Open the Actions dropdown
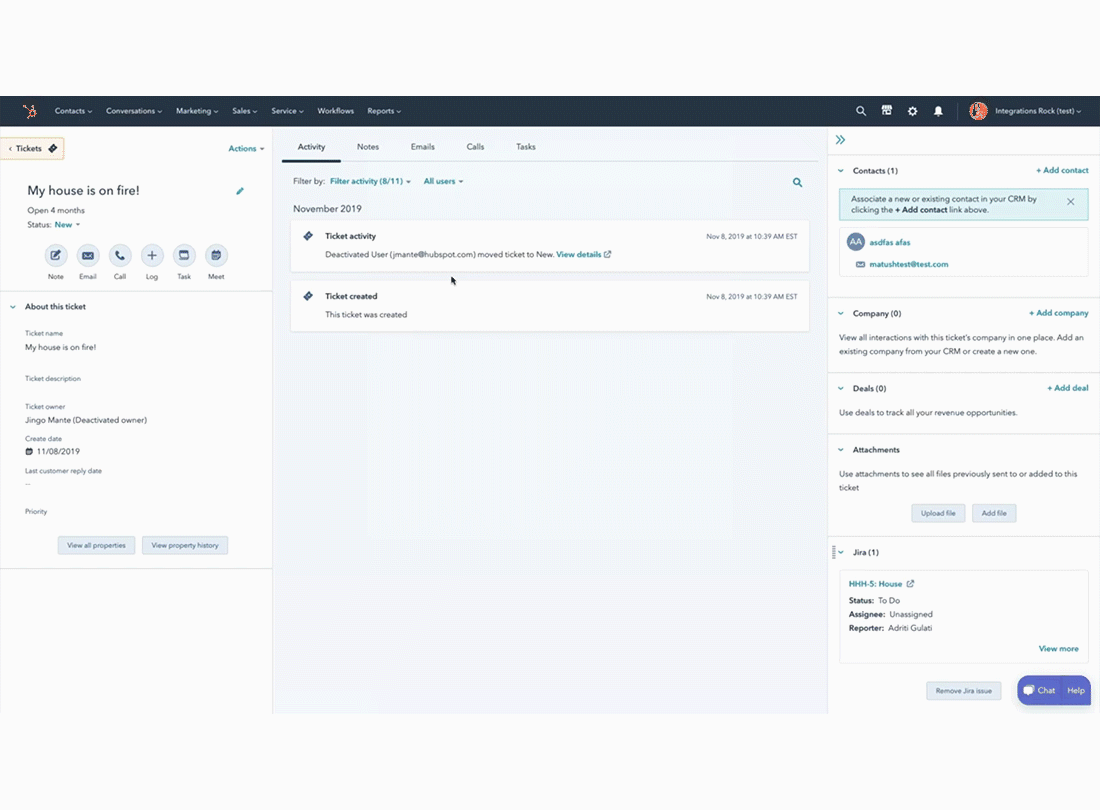The image size is (1100, 810). 246,147
